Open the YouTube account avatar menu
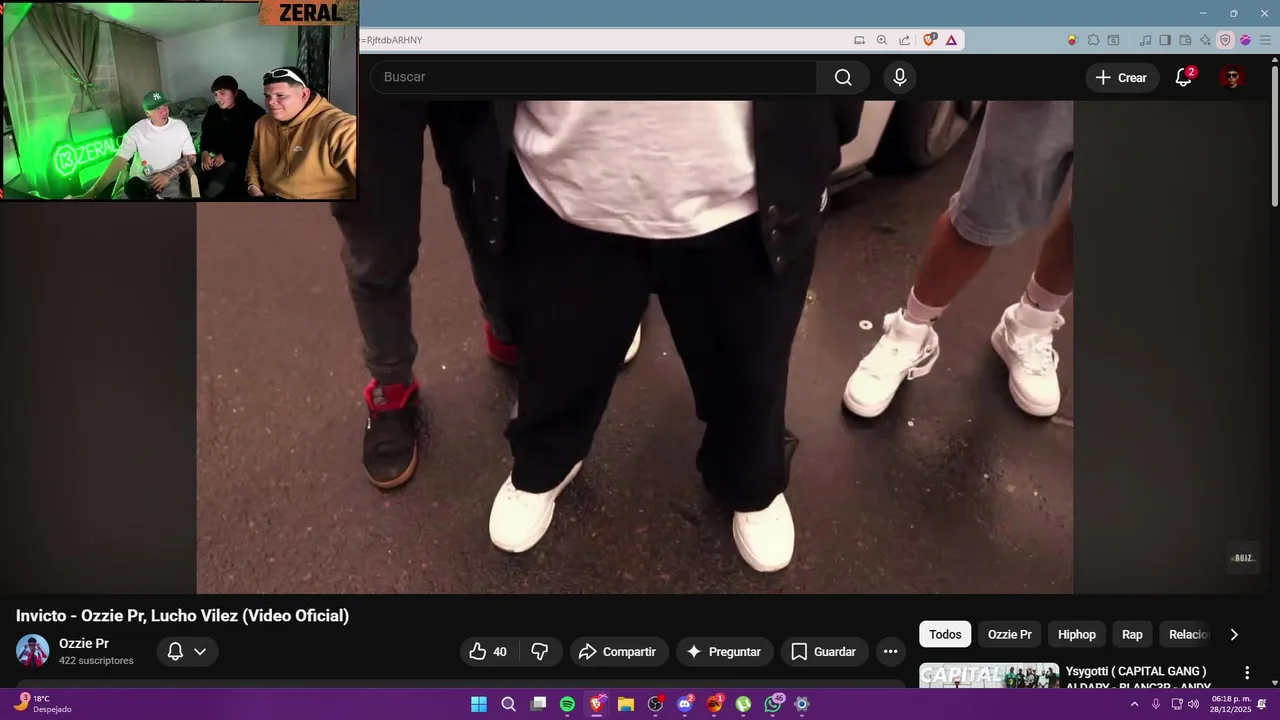1280x720 pixels. tap(1232, 77)
